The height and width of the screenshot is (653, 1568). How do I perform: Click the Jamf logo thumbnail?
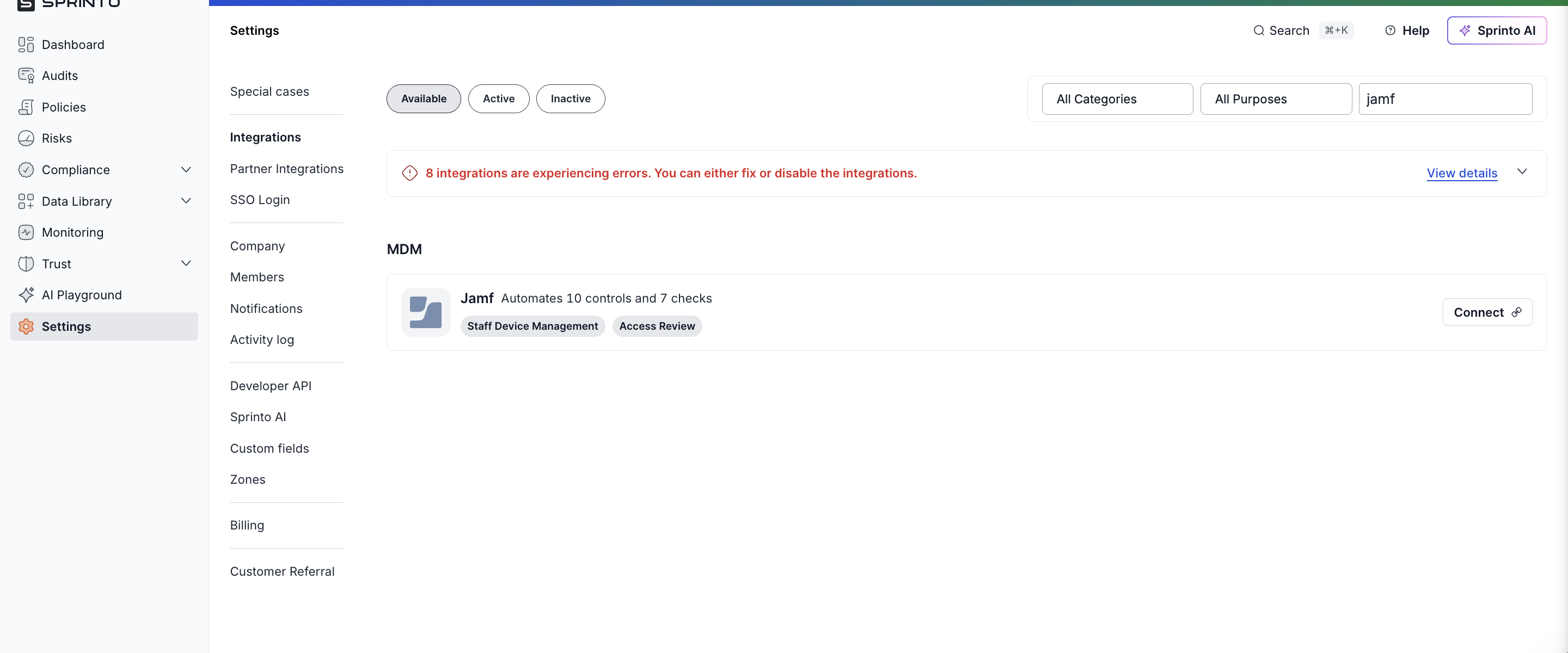pyautogui.click(x=425, y=312)
